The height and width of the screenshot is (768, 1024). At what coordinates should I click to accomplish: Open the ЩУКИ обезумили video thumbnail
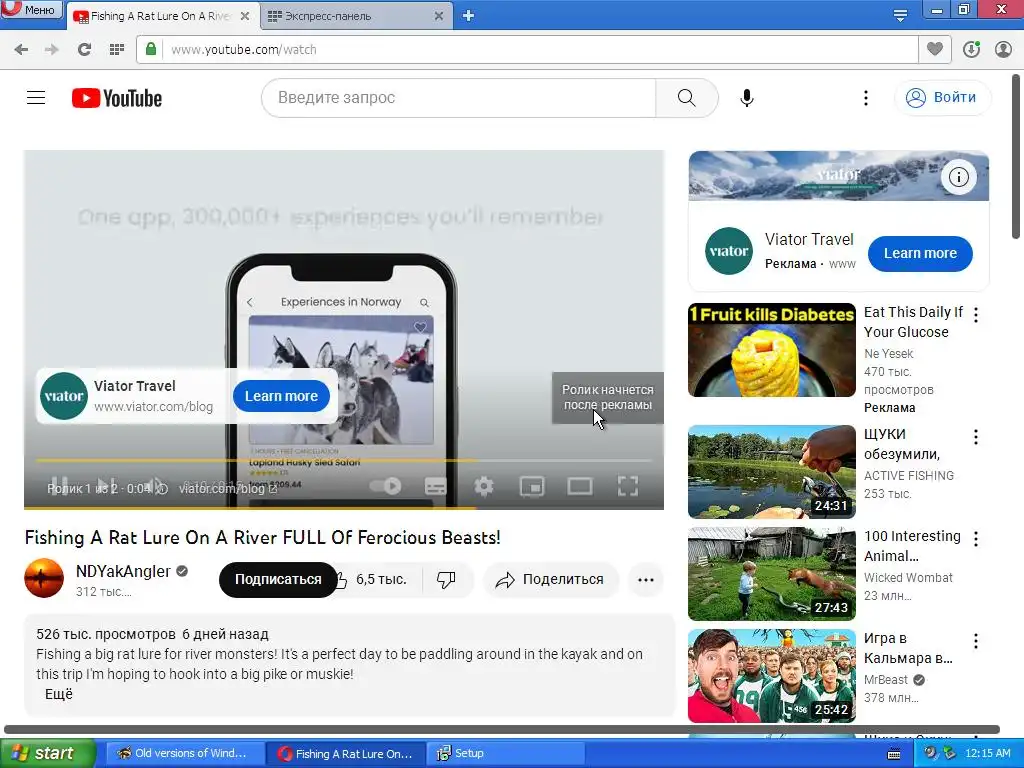click(x=772, y=472)
